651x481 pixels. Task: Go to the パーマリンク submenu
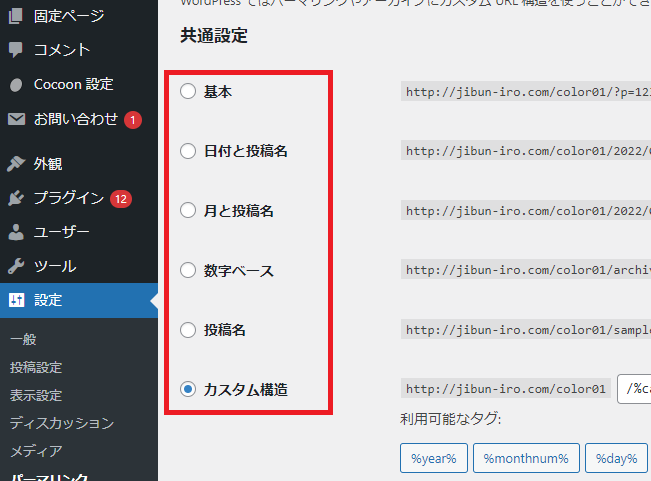(x=49, y=477)
